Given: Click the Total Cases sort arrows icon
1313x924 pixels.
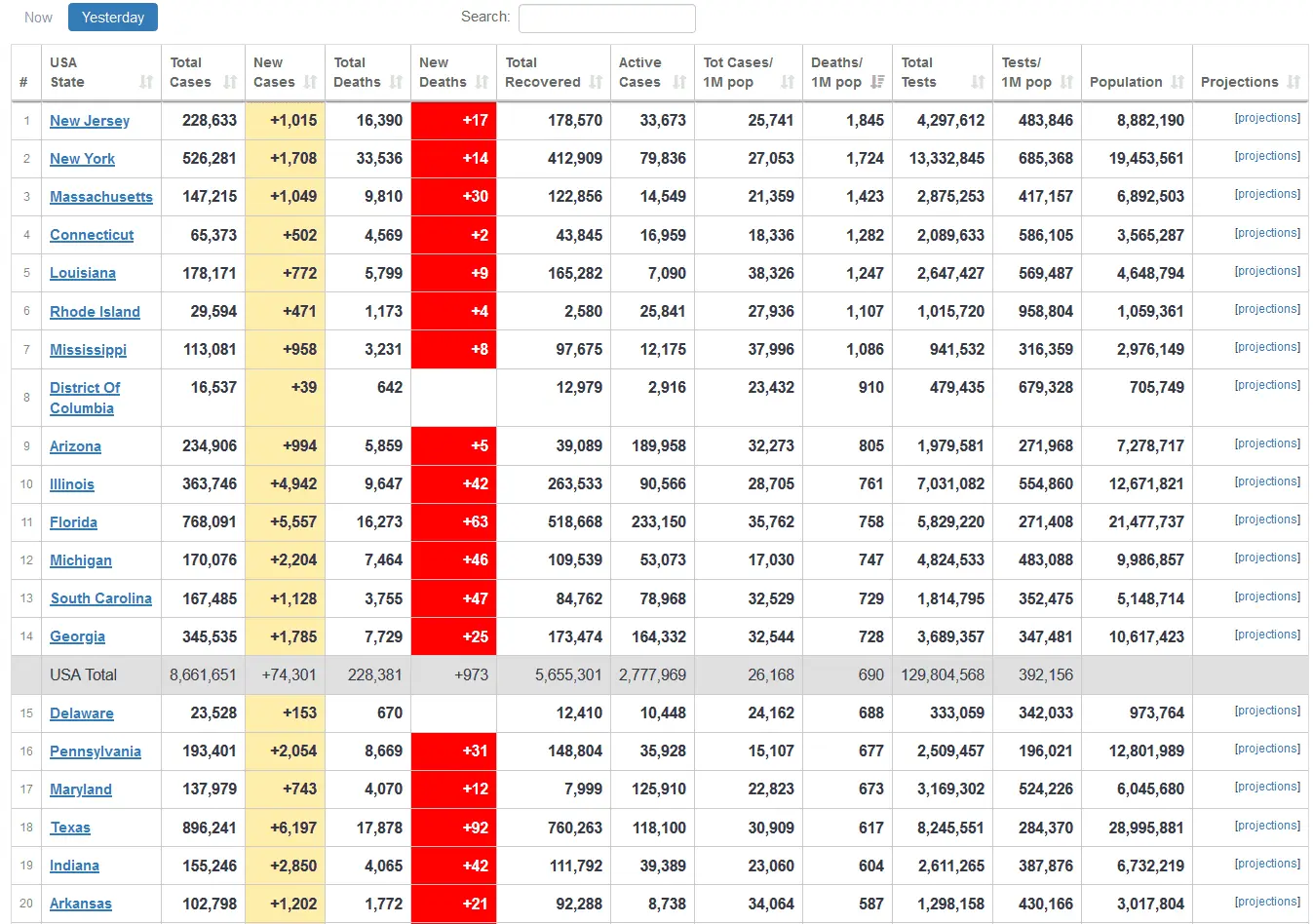Looking at the screenshot, I should click(x=230, y=83).
